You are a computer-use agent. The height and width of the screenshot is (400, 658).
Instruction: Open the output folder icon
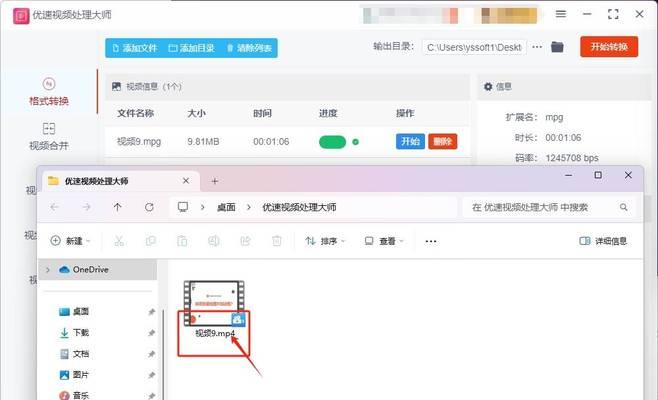557,47
